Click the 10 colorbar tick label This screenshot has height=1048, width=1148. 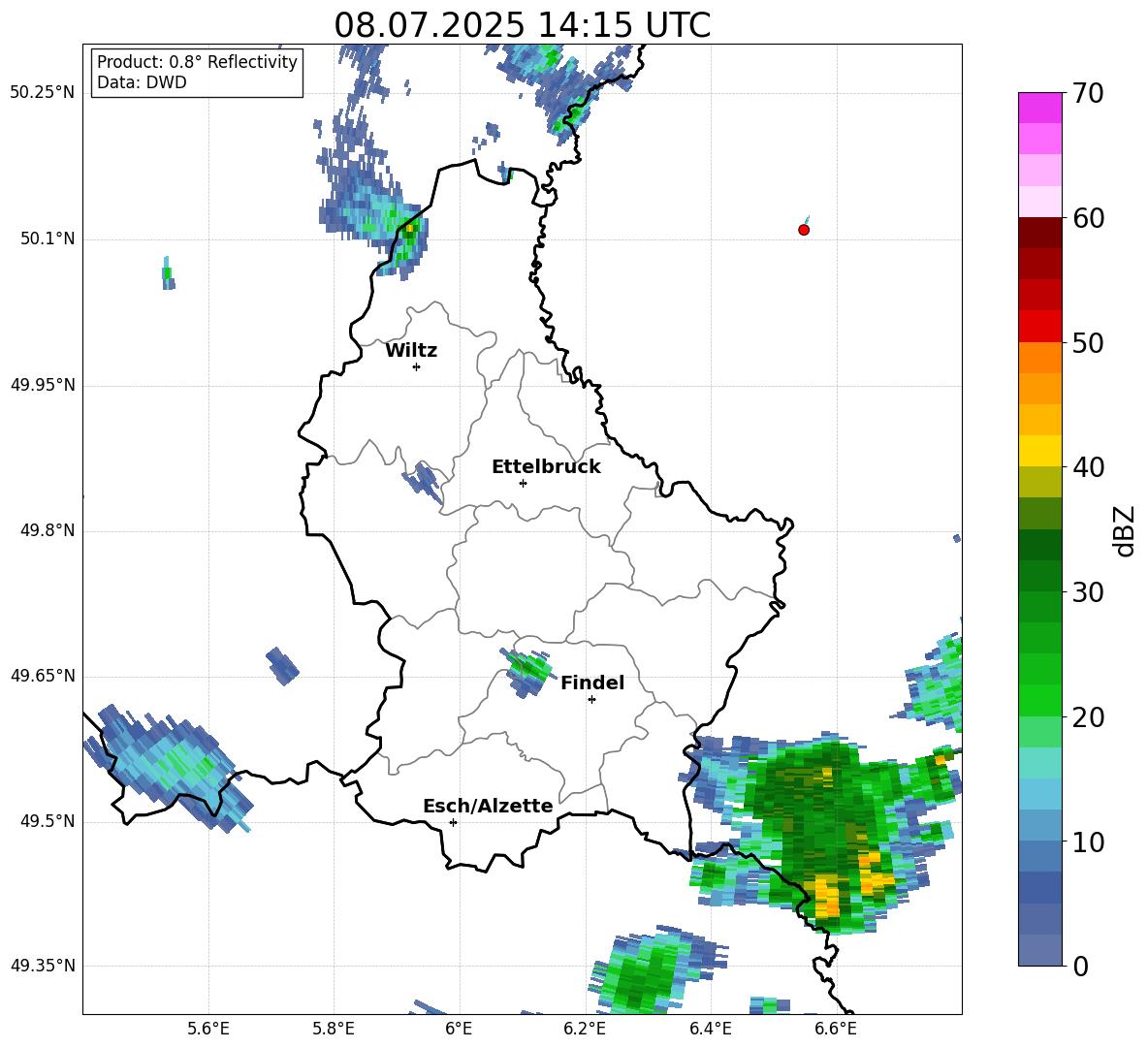1088,842
